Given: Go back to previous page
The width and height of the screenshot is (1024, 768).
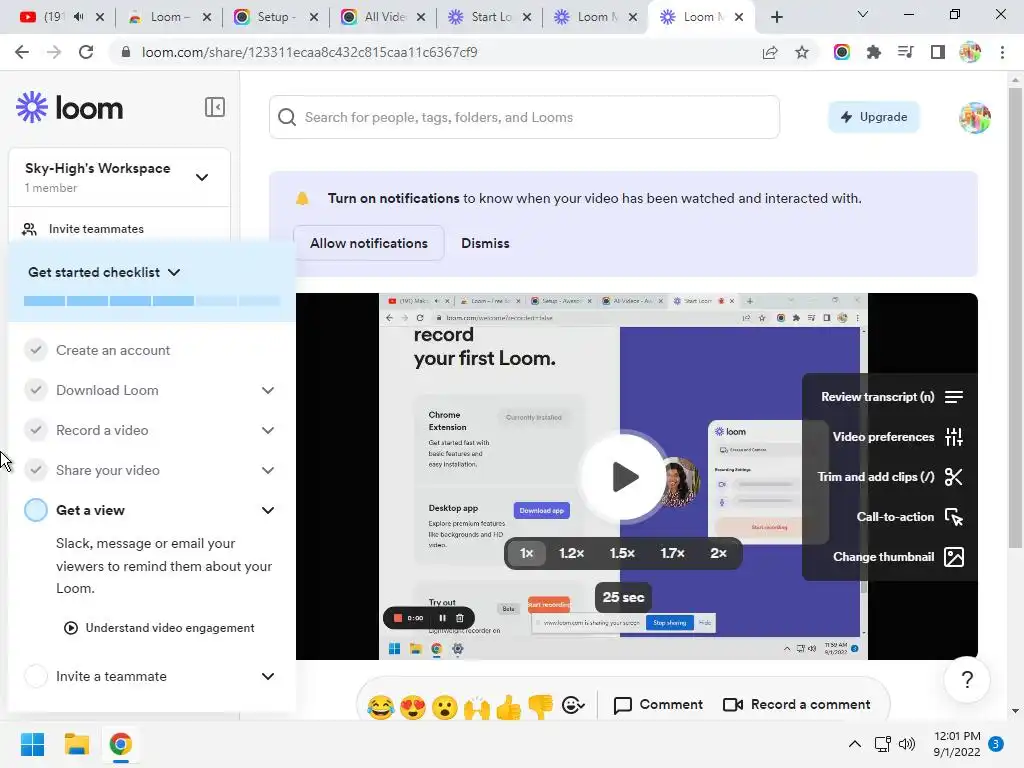Looking at the screenshot, I should coord(22,52).
